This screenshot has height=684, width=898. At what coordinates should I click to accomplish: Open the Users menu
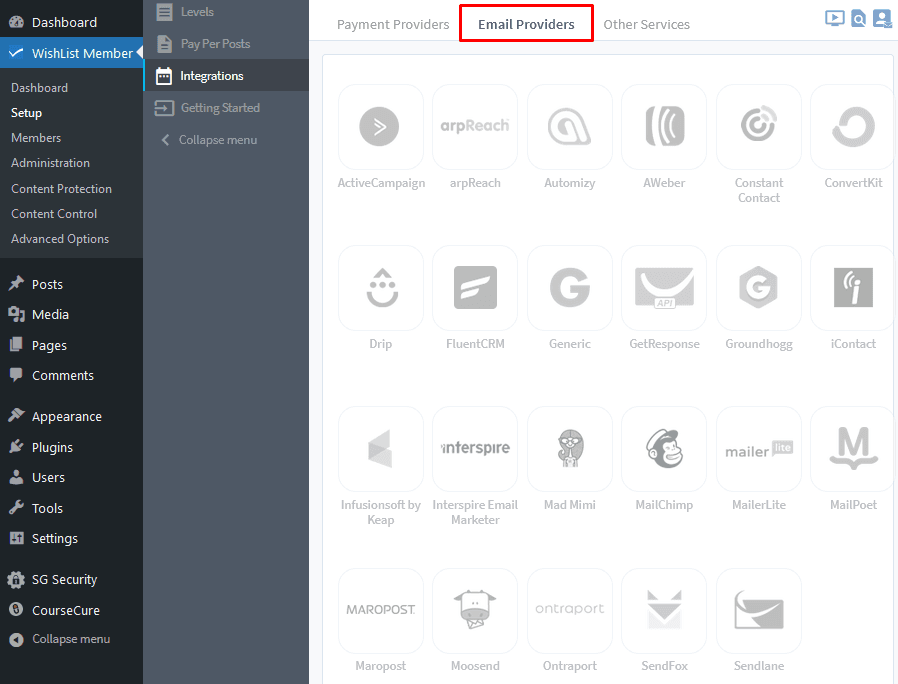[x=71, y=478]
